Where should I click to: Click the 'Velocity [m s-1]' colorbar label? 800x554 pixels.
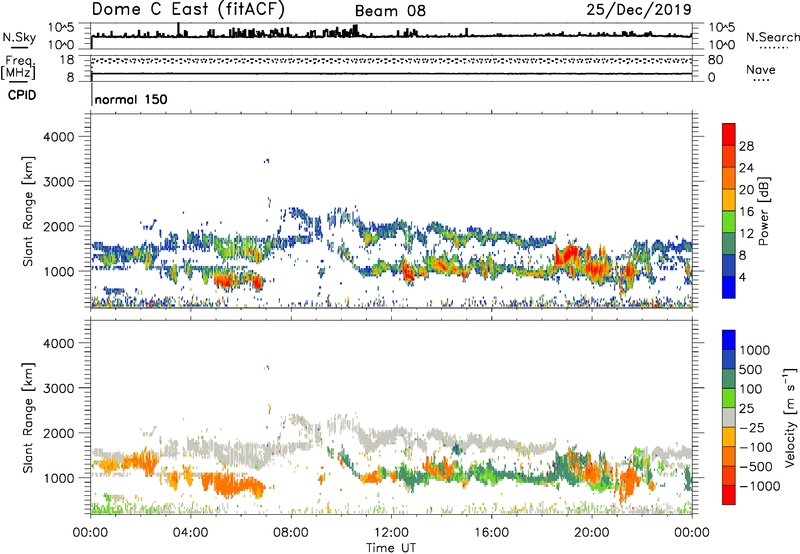790,417
